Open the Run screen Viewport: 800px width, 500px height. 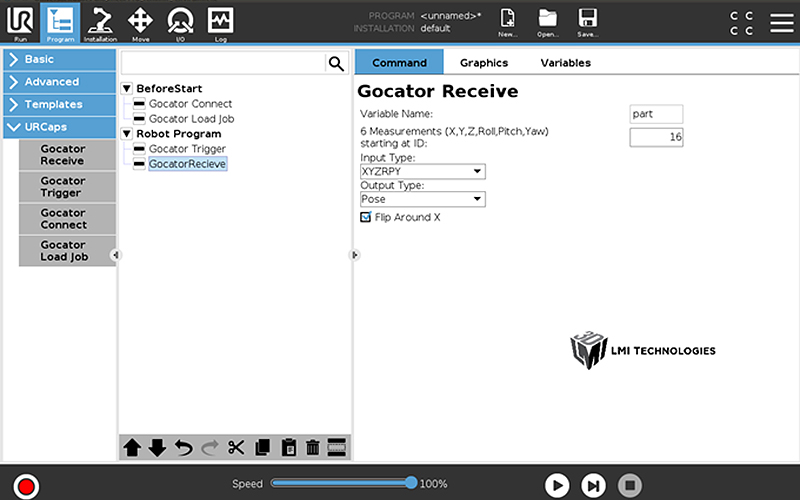(20, 23)
